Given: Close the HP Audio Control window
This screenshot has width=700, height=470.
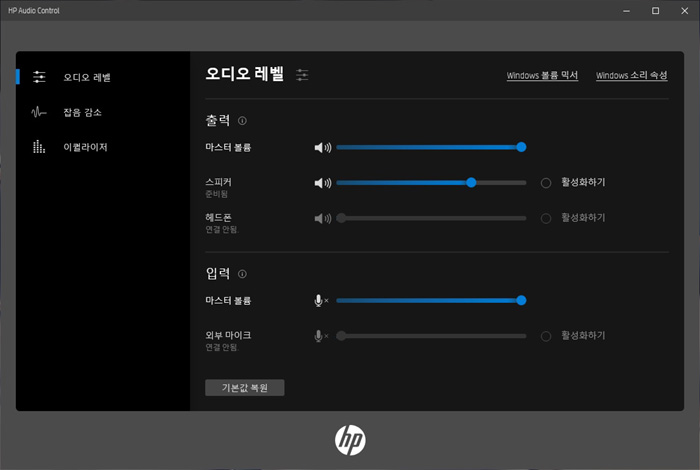Looking at the screenshot, I should click(684, 11).
